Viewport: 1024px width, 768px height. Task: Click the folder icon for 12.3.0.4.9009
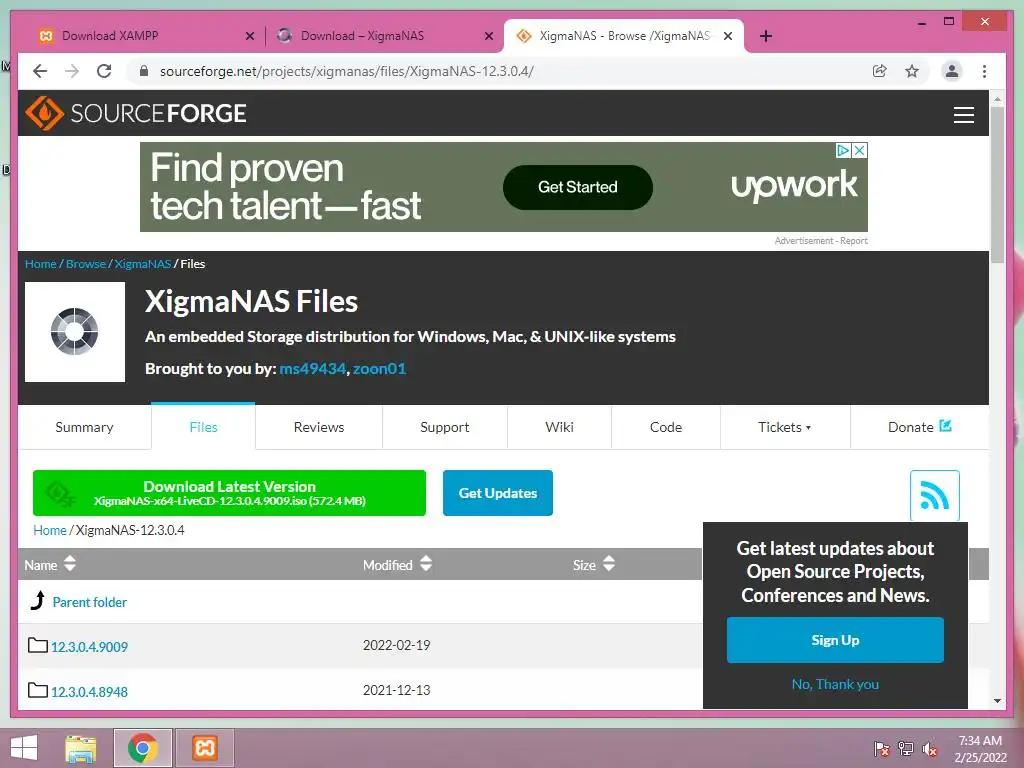point(38,645)
